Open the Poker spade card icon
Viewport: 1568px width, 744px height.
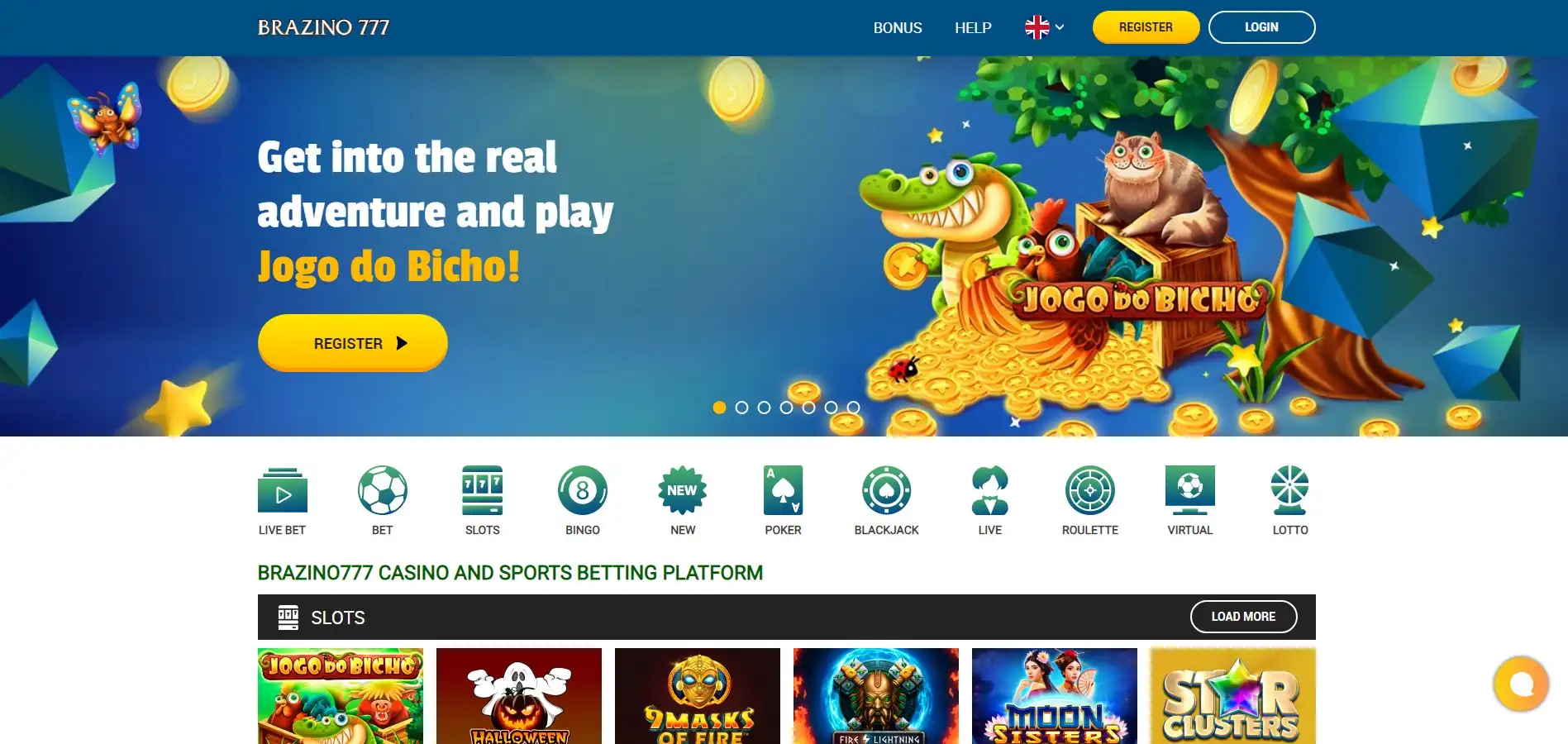783,490
